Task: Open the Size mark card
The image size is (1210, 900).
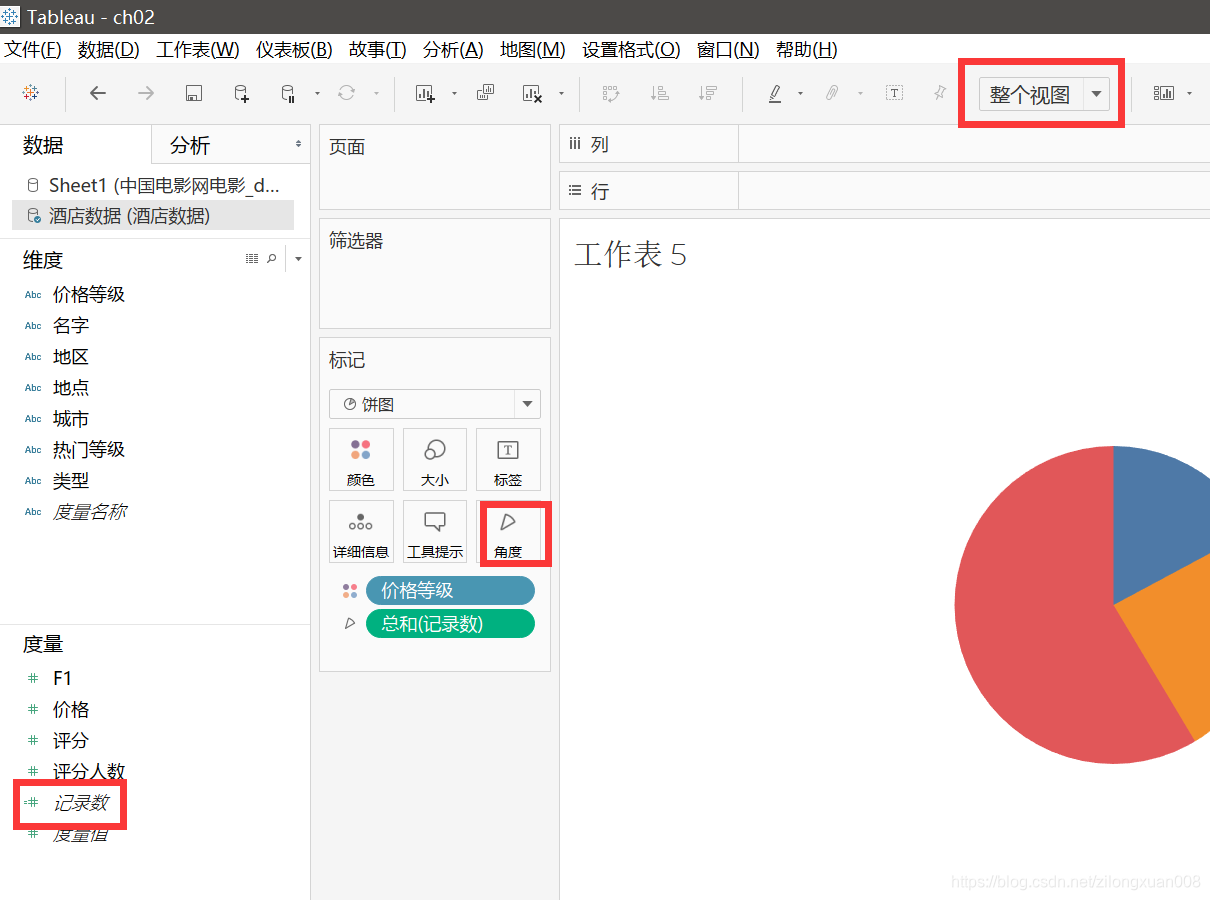Action: point(435,459)
